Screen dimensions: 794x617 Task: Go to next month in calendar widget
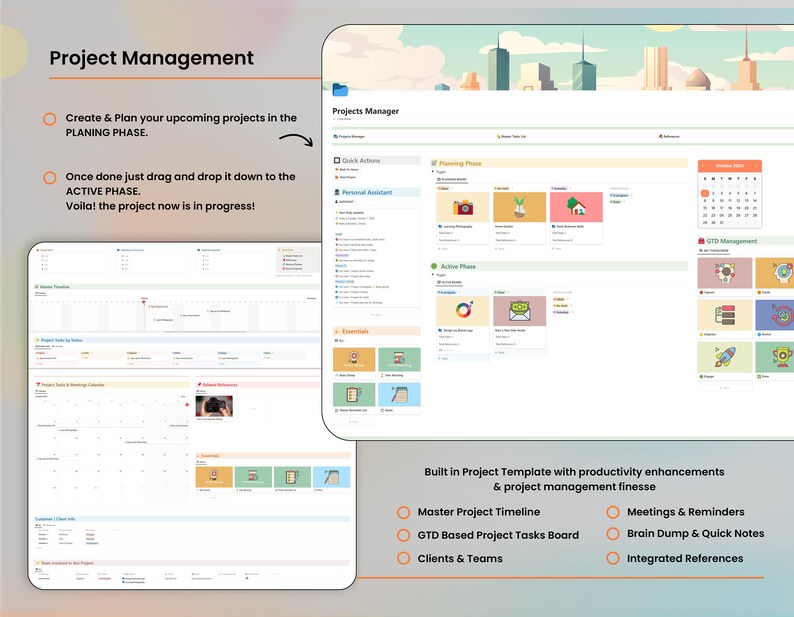(x=757, y=166)
